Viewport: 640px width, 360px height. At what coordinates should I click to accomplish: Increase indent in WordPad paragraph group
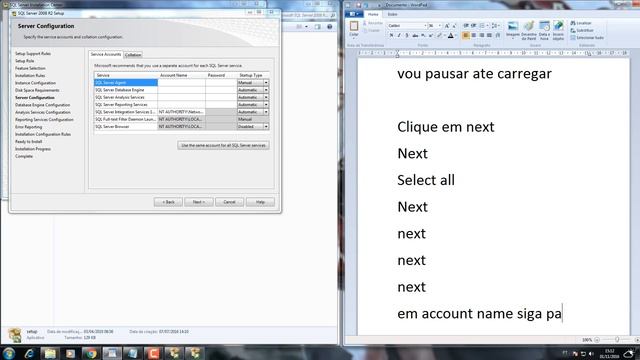pyautogui.click(x=473, y=26)
